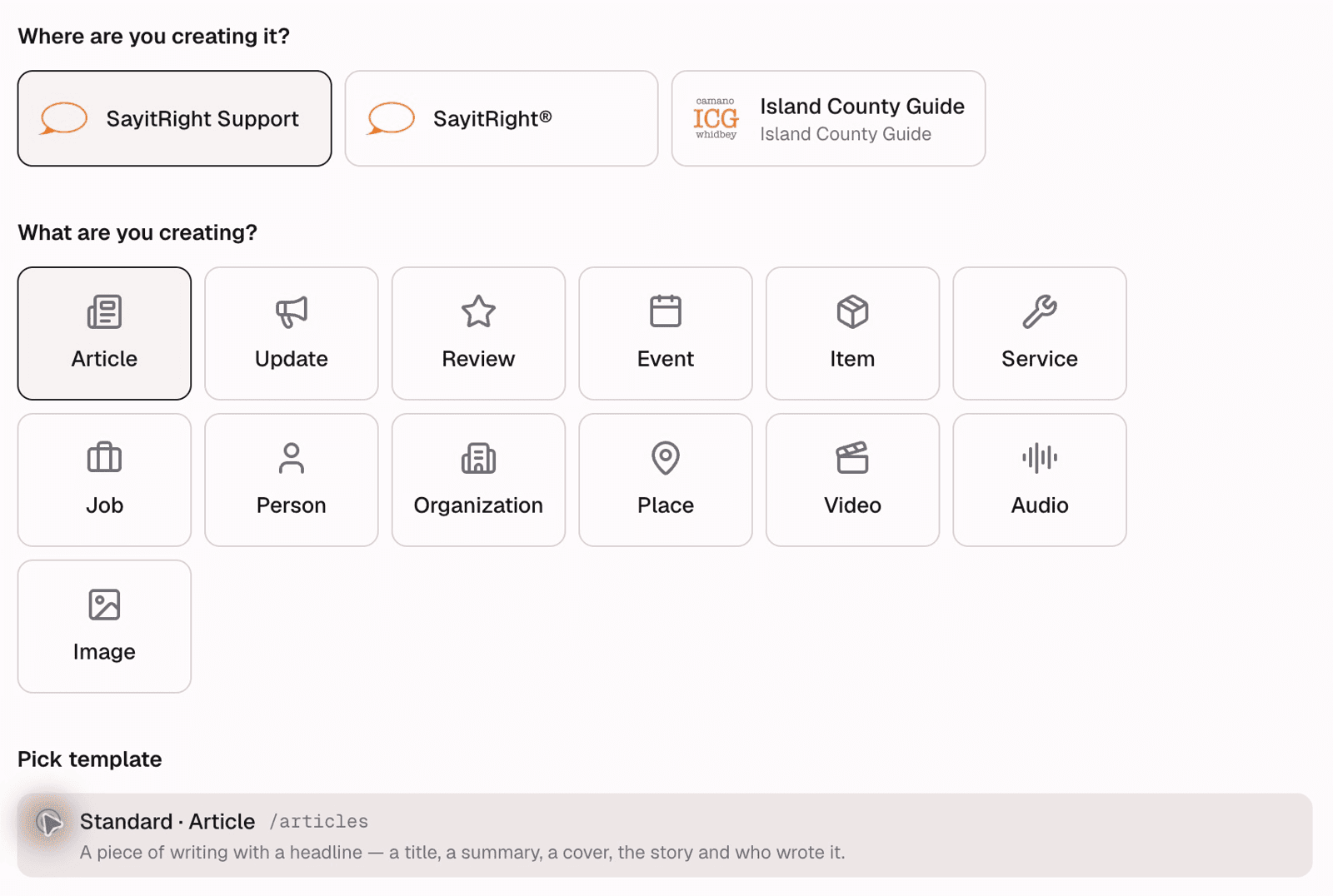Screen dimensions: 1333x896
Task: Click the Island County Guide title text
Action: pos(862,107)
